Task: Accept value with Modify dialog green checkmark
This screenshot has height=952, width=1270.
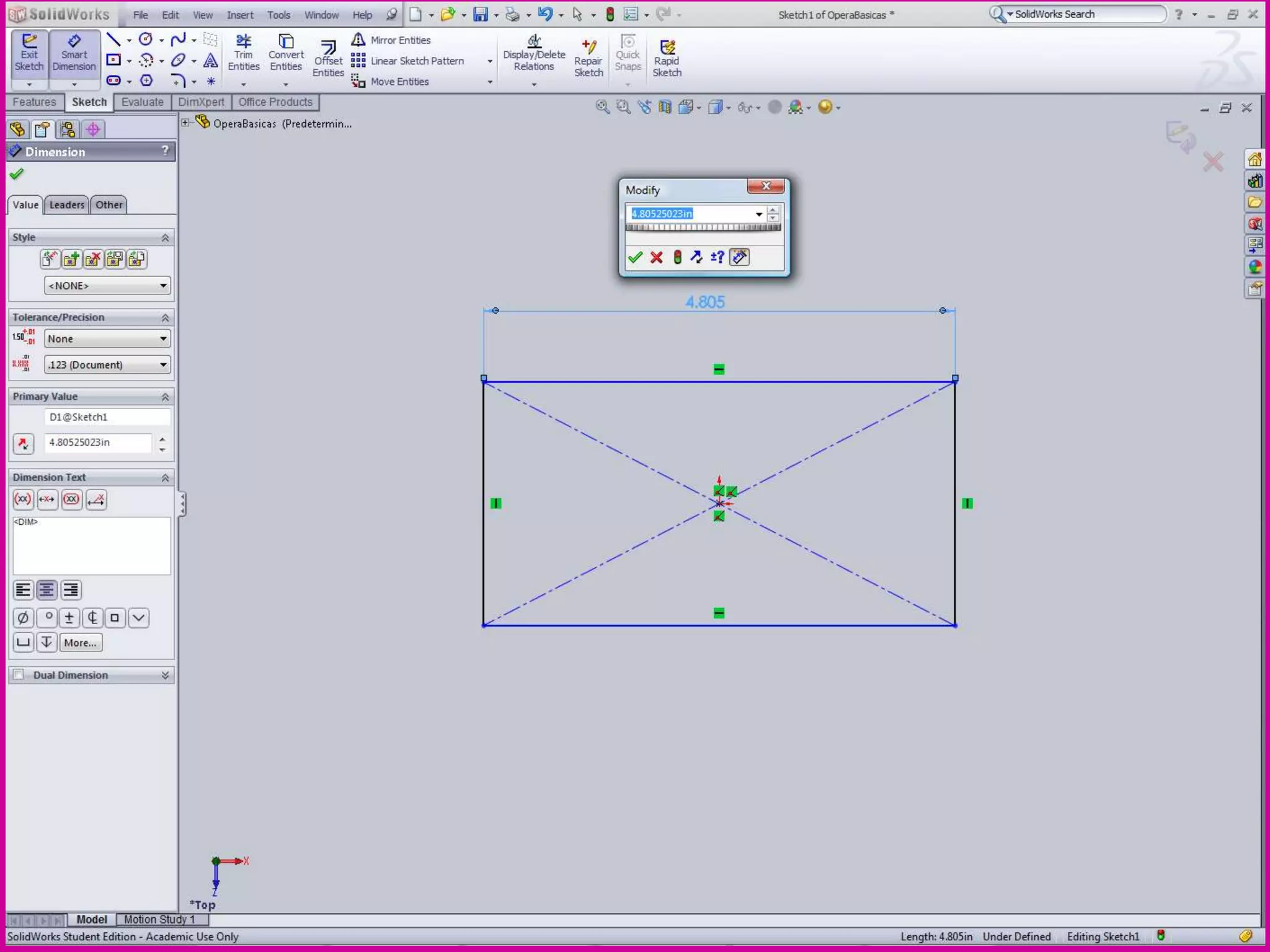Action: pos(634,257)
